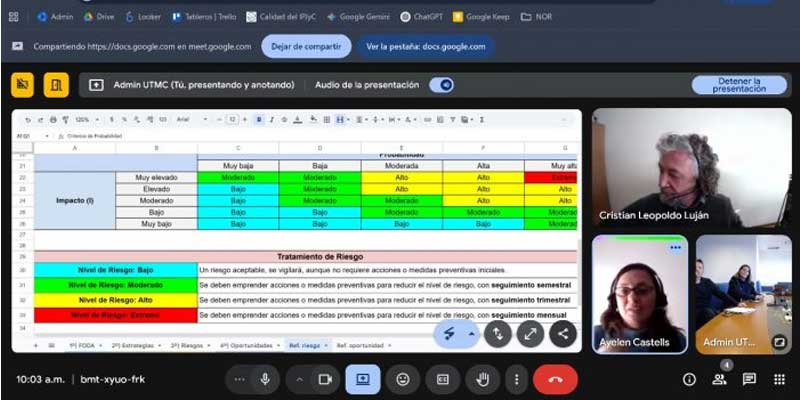800x400 pixels.
Task: Switch to the 3º) Riesgos sheet tab
Action: 188,345
